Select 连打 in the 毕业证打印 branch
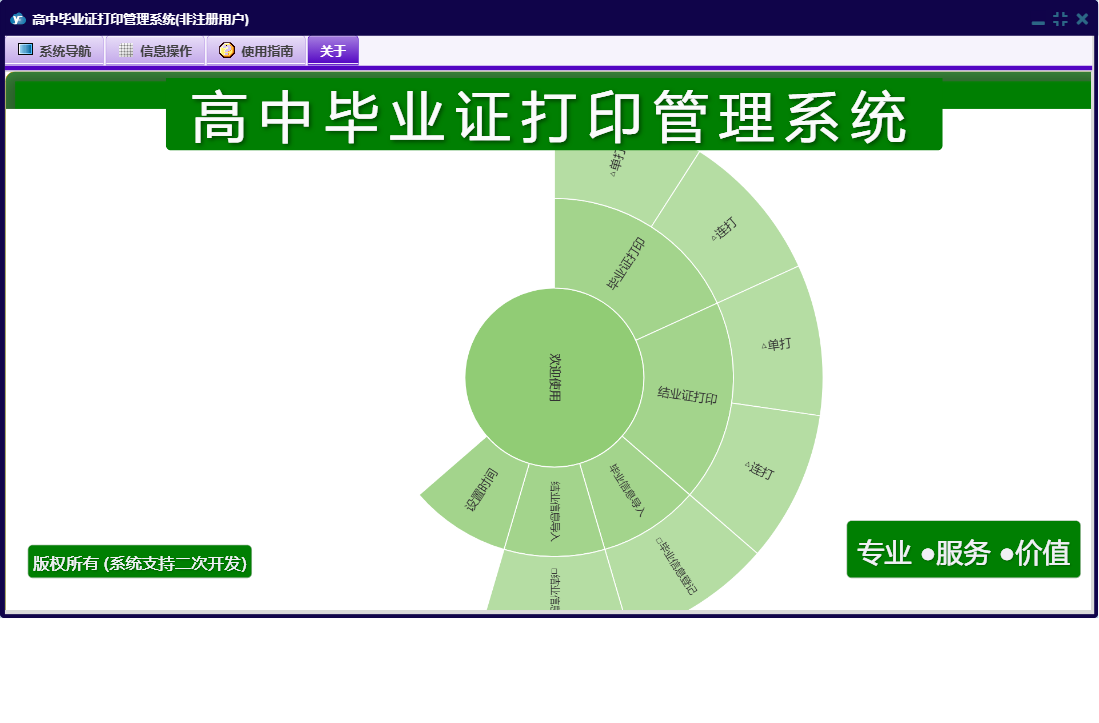Screen dimensions: 1099x723 click(x=726, y=228)
